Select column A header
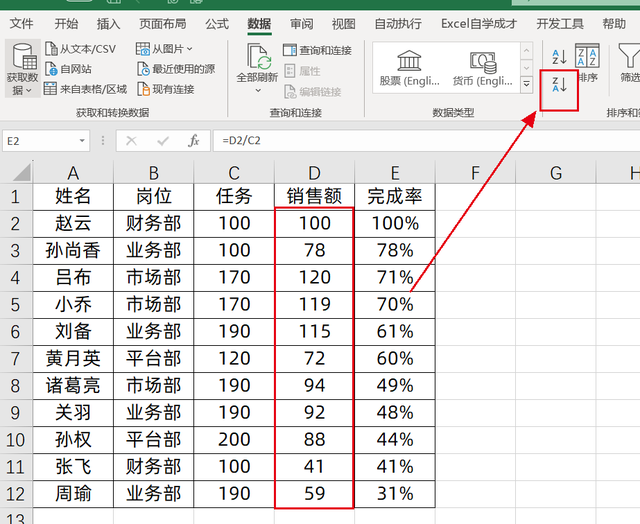 (73, 173)
